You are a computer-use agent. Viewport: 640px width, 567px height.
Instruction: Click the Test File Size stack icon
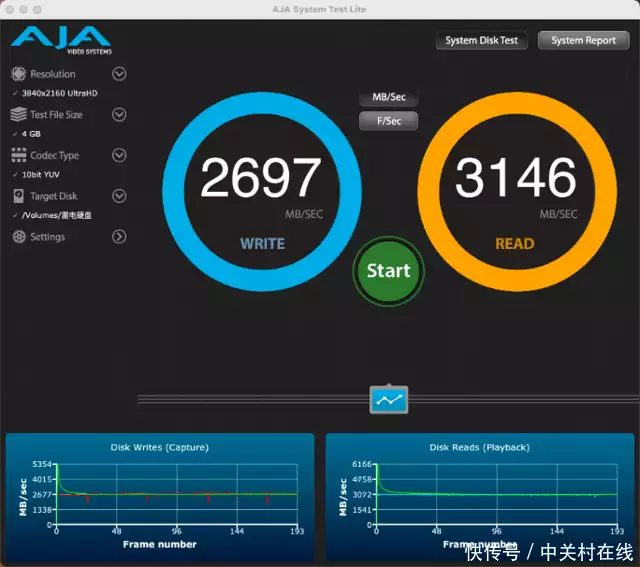(x=18, y=115)
